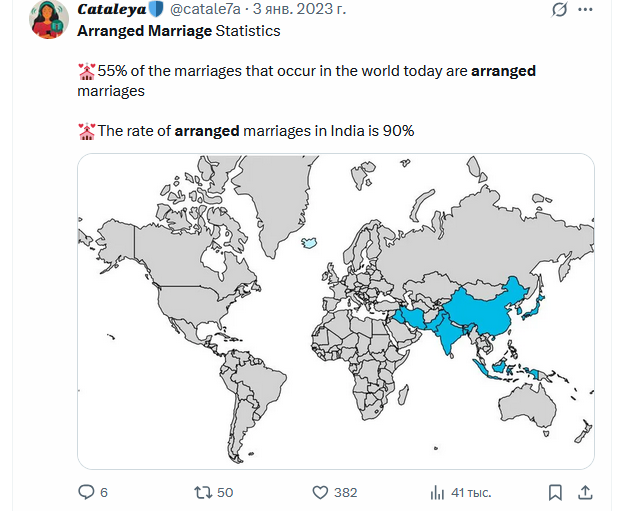Click the view count 41 тыс.
Viewport: 628px width, 511px height.
(x=471, y=492)
